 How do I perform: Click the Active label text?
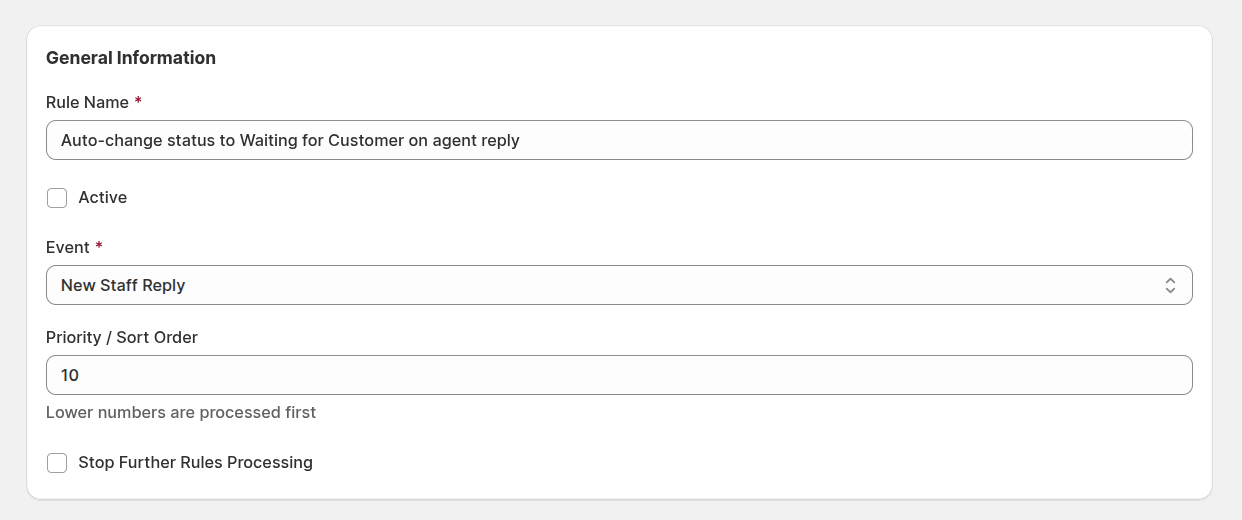click(103, 198)
